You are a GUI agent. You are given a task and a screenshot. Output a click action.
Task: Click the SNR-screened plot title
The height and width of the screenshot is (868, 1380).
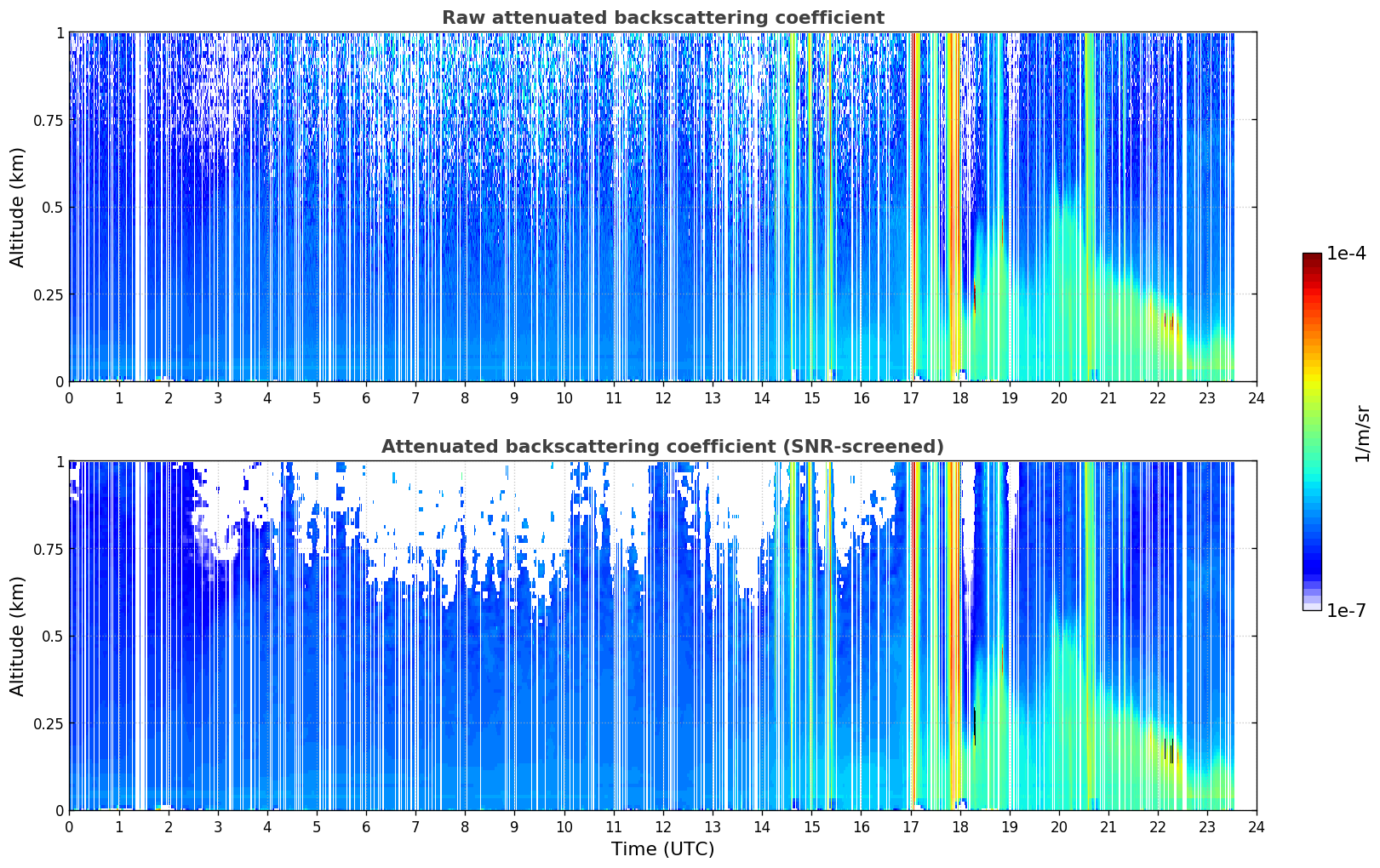662,447
